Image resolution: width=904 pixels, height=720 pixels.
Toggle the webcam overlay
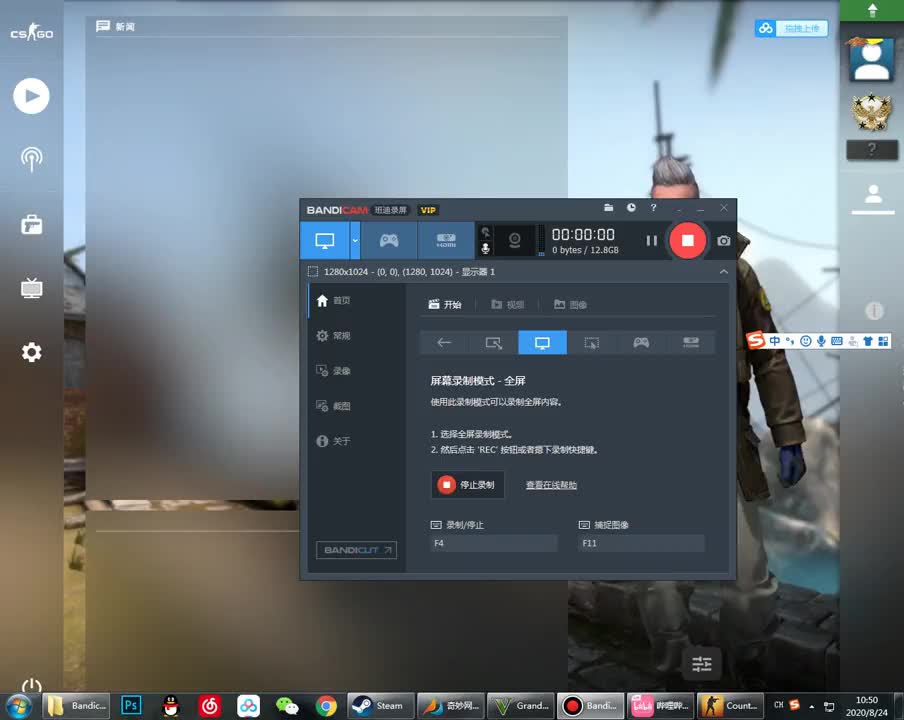click(514, 240)
